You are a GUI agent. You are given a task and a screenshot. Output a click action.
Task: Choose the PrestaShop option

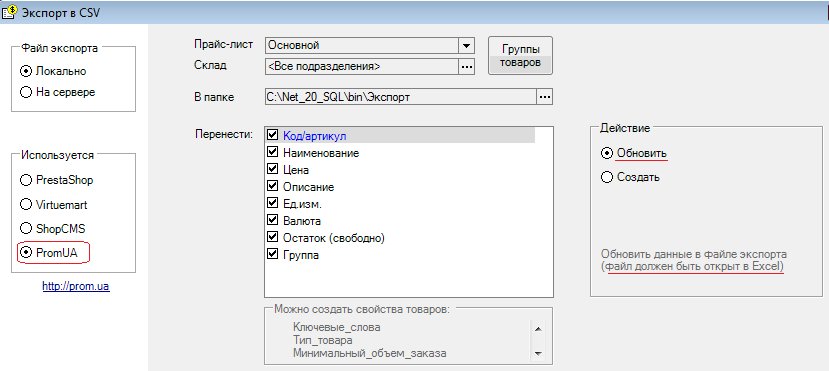pyautogui.click(x=25, y=180)
